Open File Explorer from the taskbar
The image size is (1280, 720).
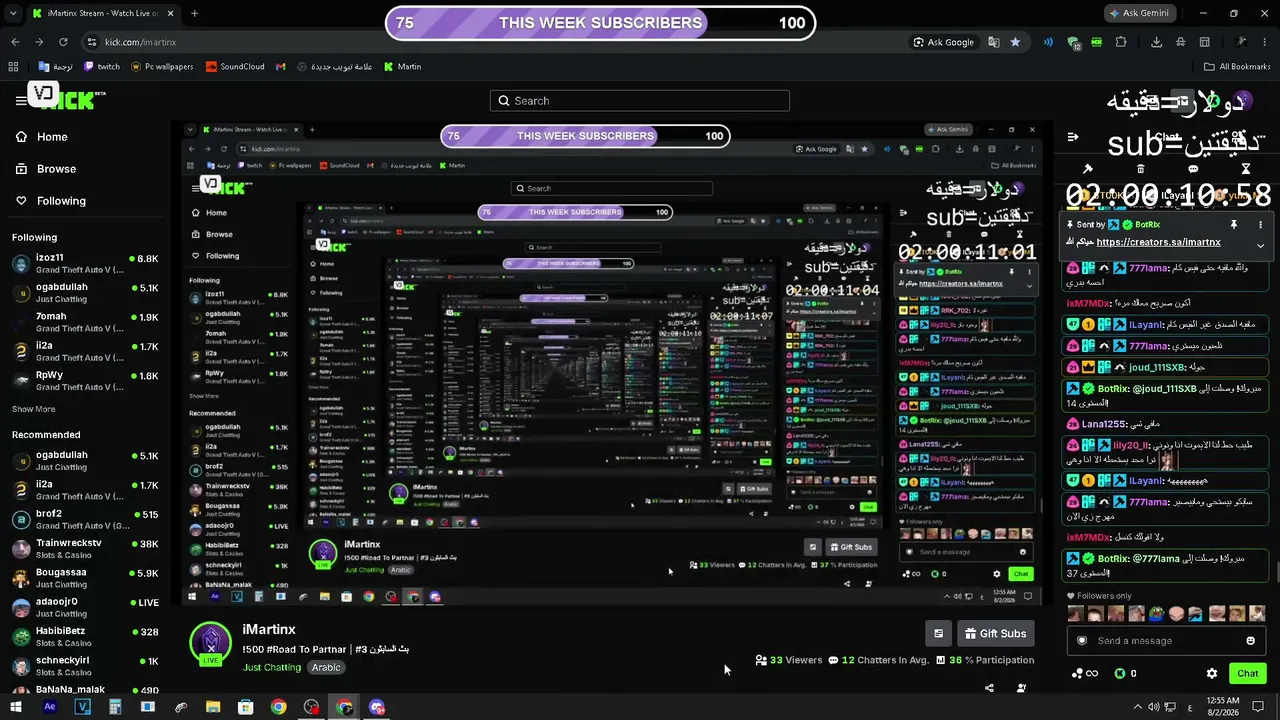(213, 707)
